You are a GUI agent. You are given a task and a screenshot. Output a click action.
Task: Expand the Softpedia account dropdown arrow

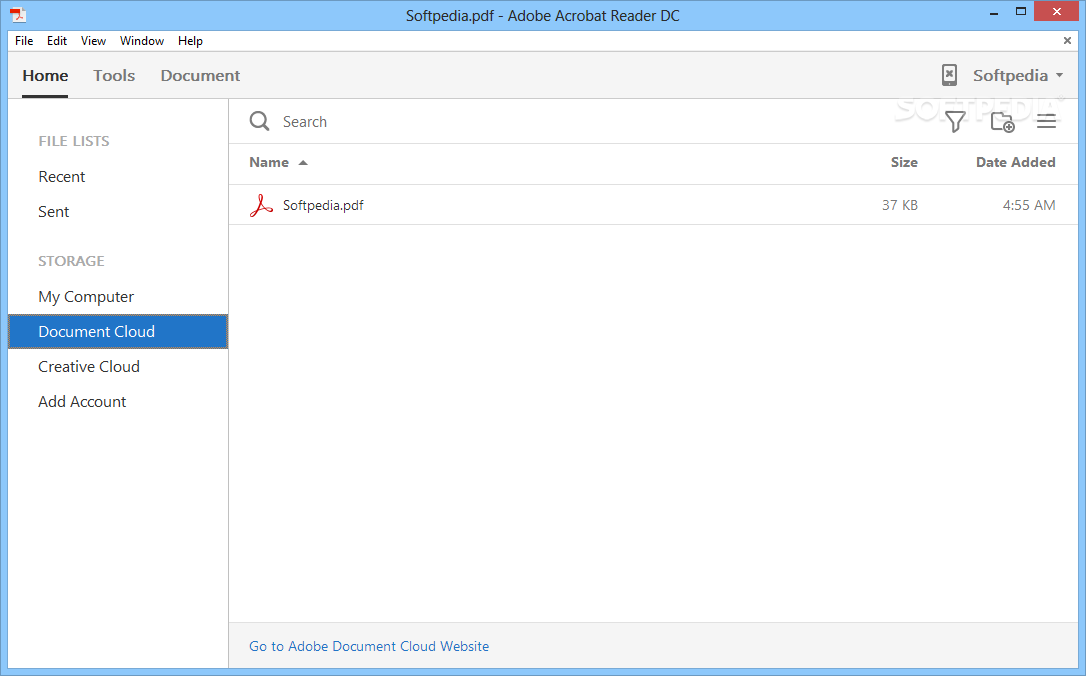1060,75
